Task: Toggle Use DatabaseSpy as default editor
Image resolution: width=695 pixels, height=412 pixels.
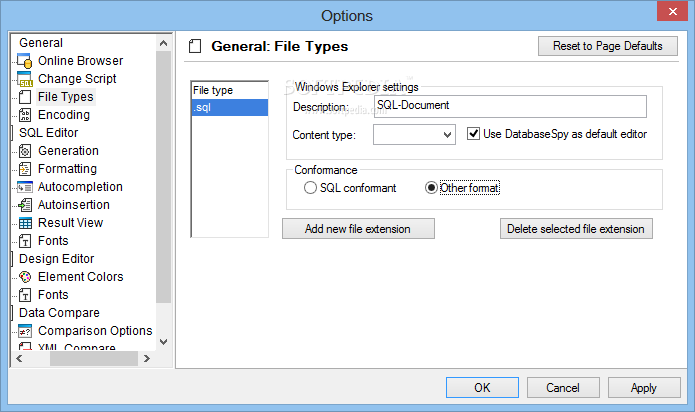Action: point(473,134)
